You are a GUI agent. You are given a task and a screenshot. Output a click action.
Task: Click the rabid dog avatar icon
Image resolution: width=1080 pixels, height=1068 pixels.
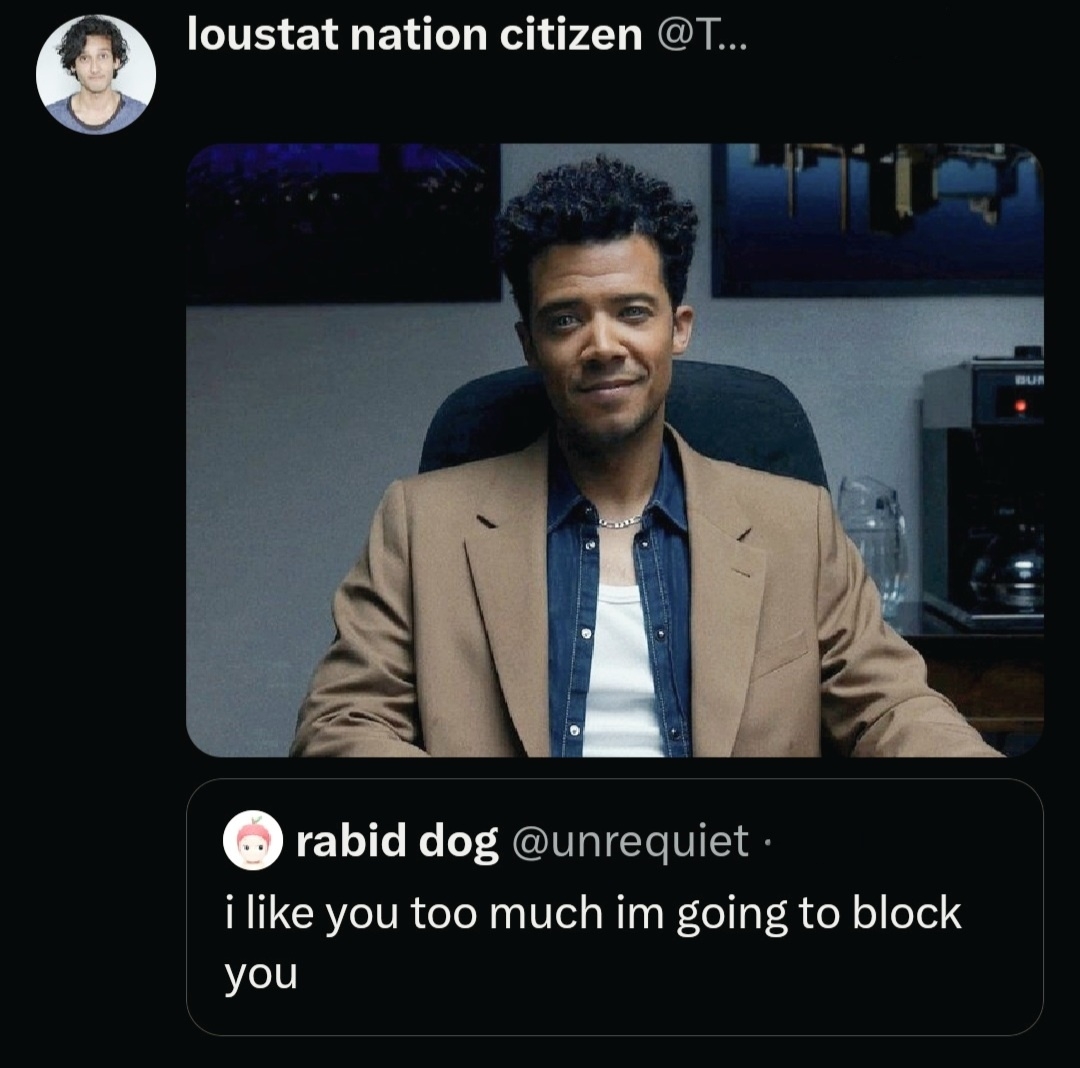coord(253,840)
